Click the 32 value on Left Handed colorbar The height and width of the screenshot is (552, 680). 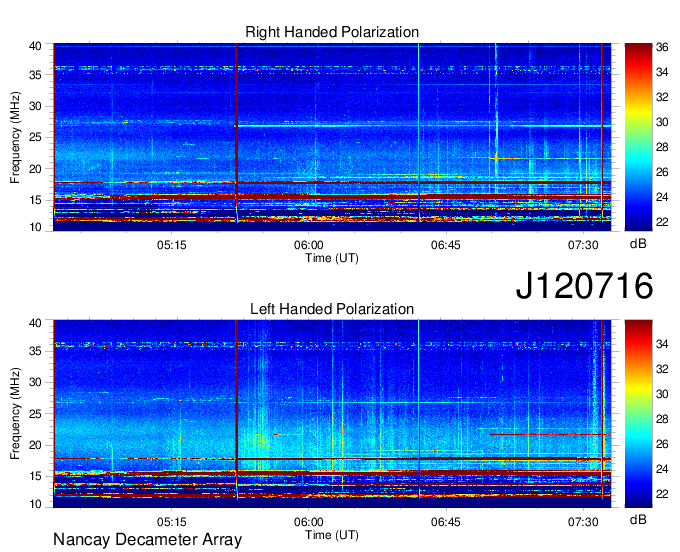click(662, 369)
